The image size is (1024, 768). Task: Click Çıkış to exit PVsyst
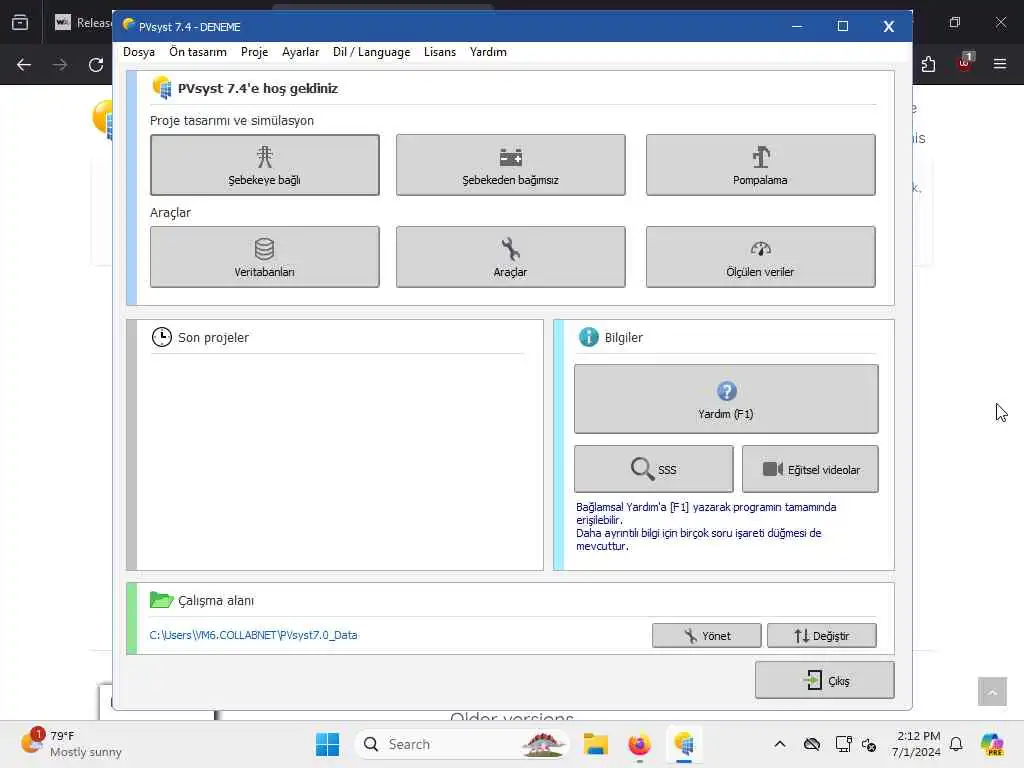click(x=825, y=680)
